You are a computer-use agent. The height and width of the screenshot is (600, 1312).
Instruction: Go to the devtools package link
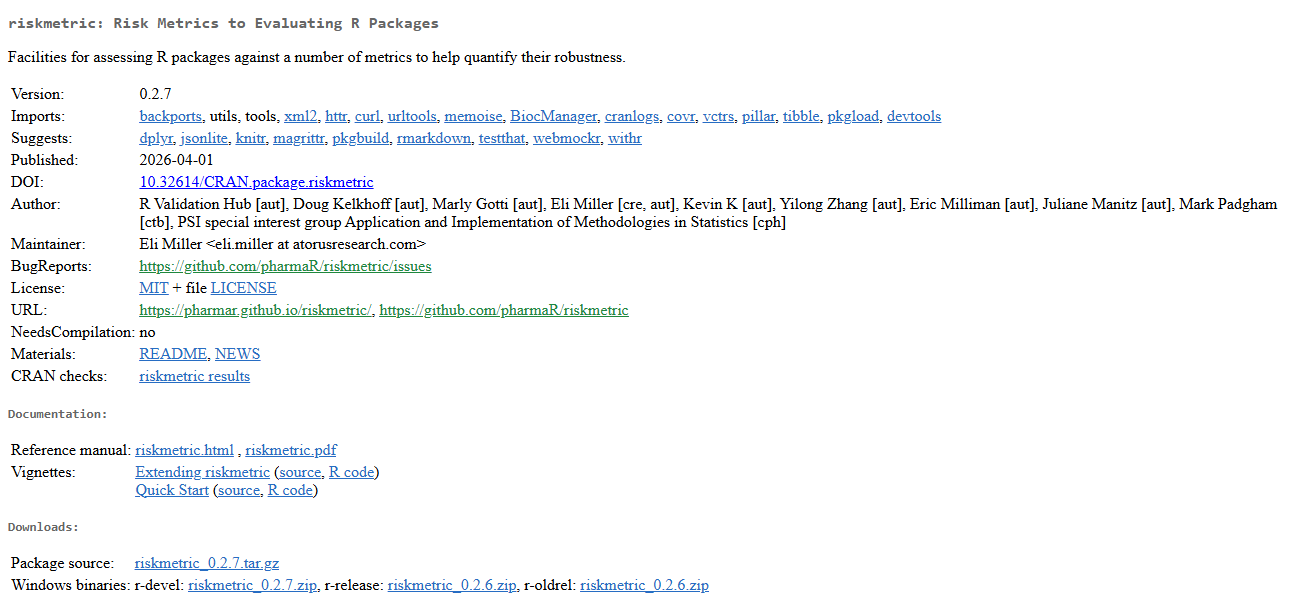[913, 116]
